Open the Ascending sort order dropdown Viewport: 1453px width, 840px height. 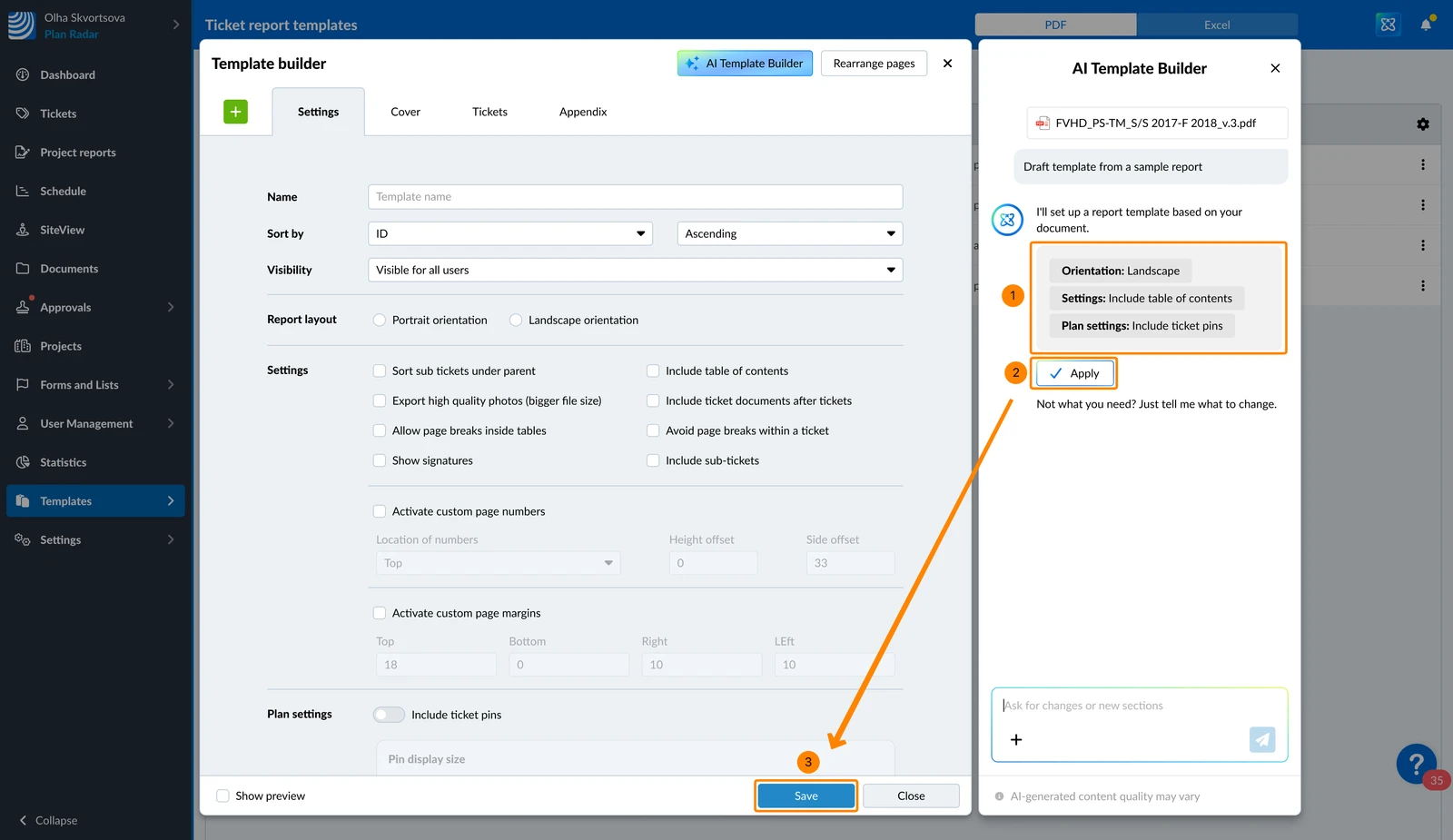tap(790, 233)
